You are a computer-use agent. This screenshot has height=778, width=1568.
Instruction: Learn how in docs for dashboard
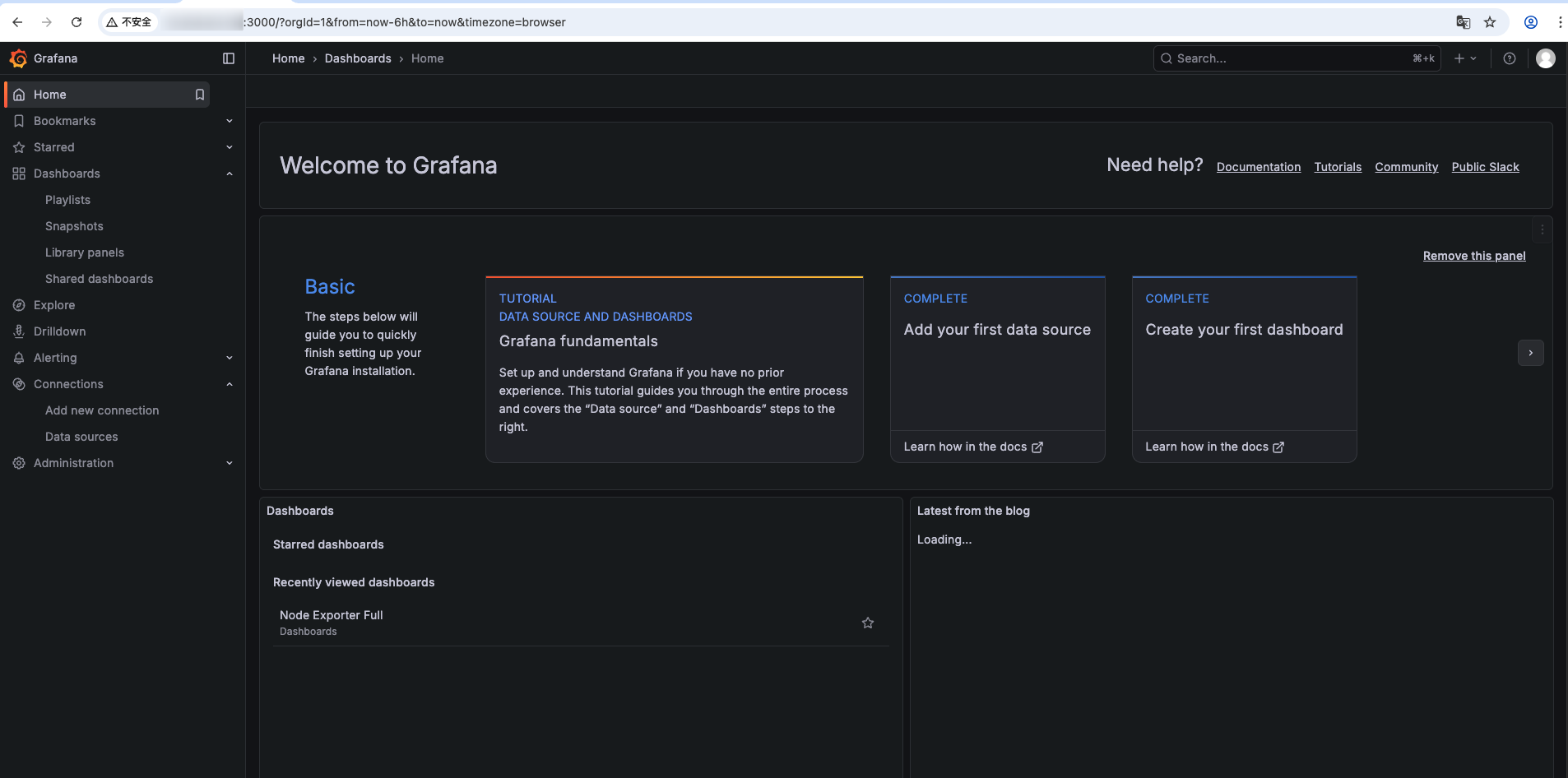pyautogui.click(x=1215, y=447)
